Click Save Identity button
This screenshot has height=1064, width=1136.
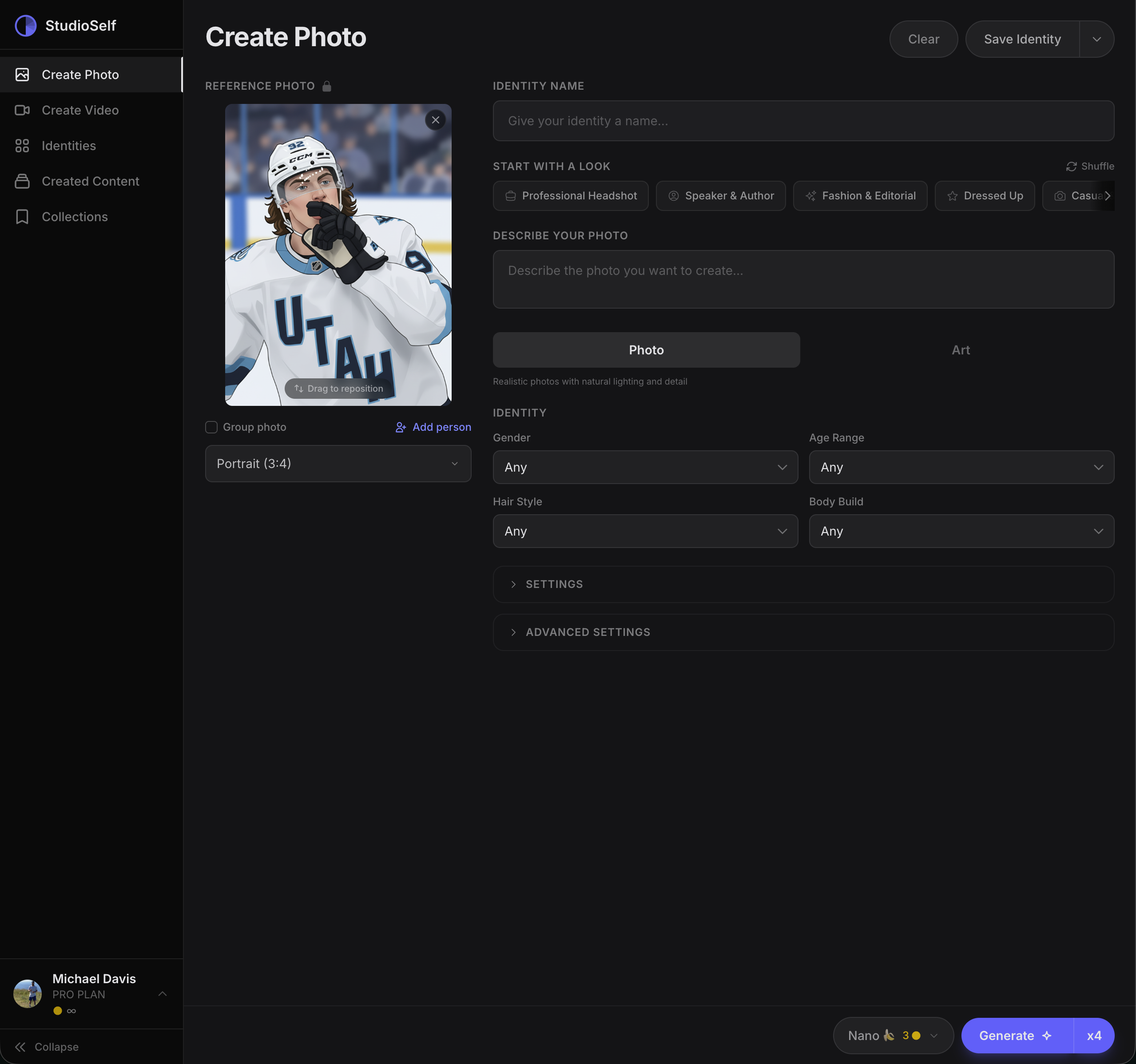click(1022, 39)
